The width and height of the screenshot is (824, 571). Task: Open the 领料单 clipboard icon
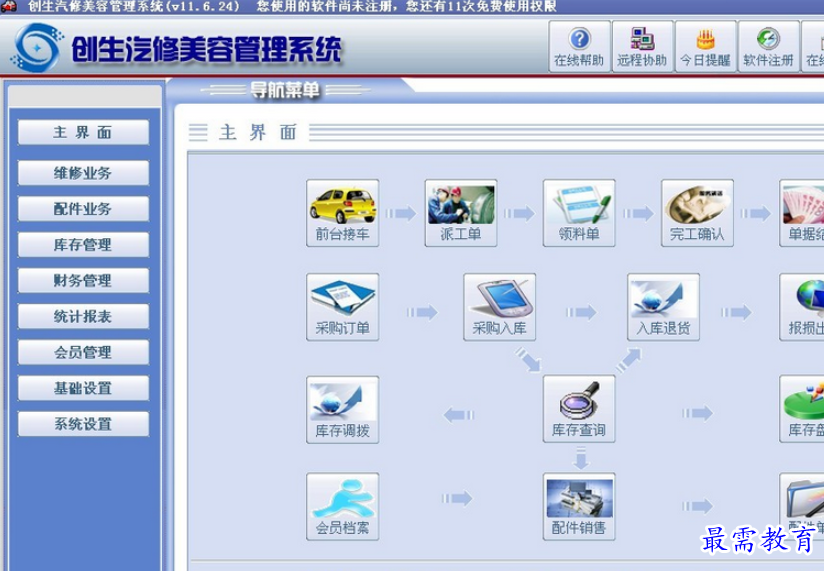(579, 213)
